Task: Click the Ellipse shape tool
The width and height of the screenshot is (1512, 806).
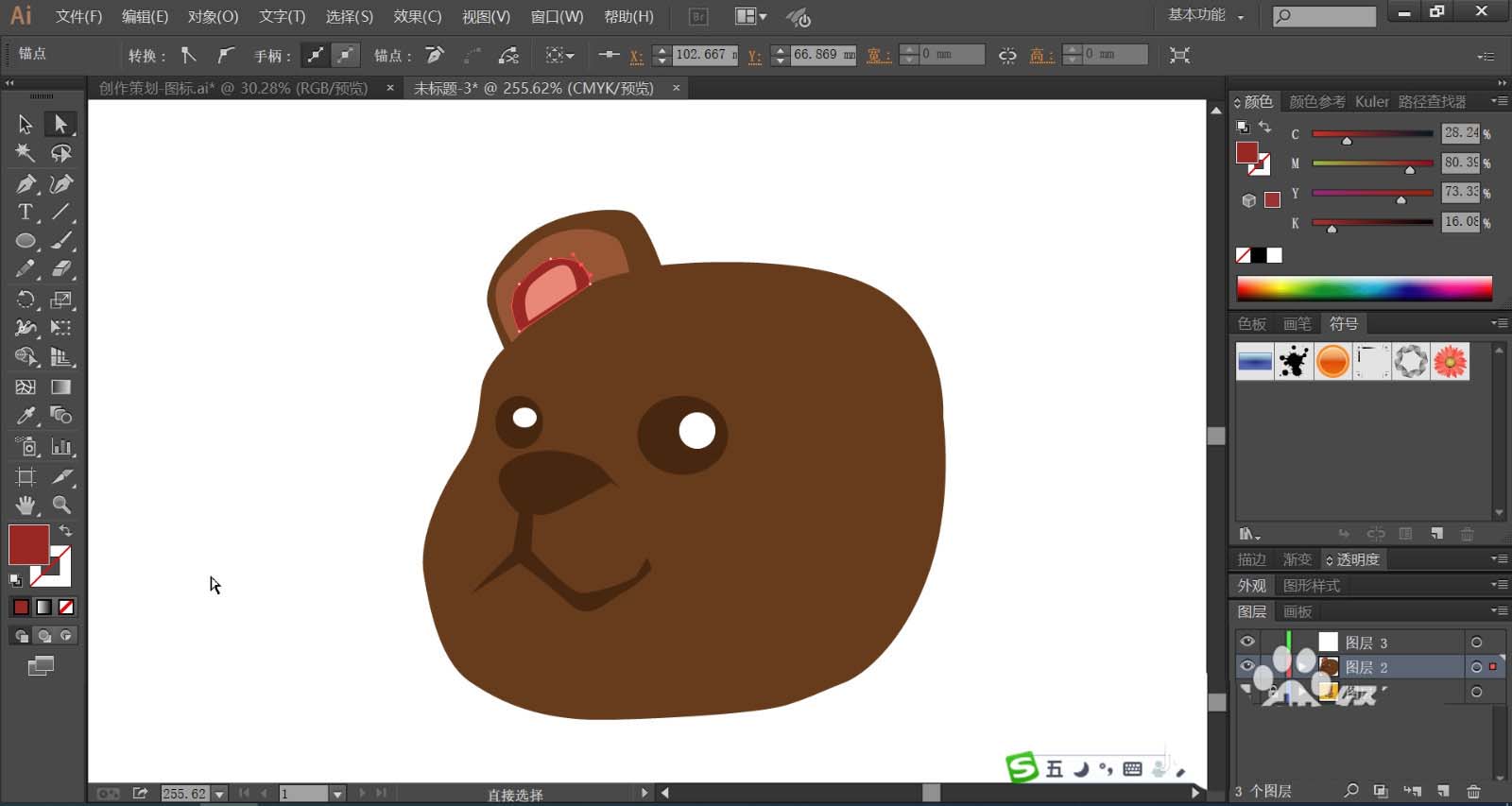Action: 26,241
